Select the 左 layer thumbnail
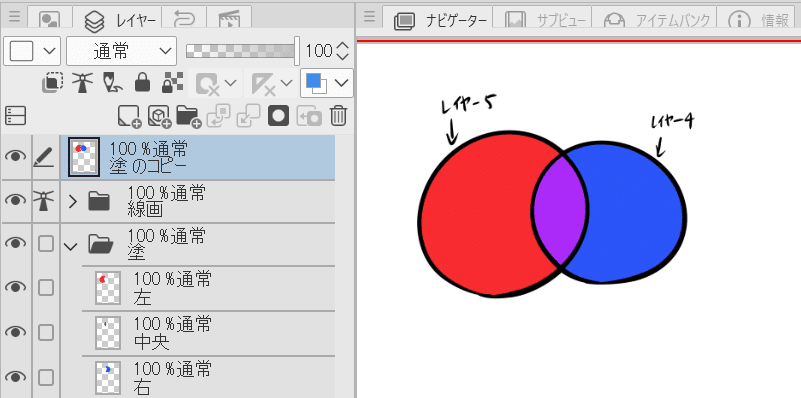Screen dimensions: 801x398 [108, 288]
